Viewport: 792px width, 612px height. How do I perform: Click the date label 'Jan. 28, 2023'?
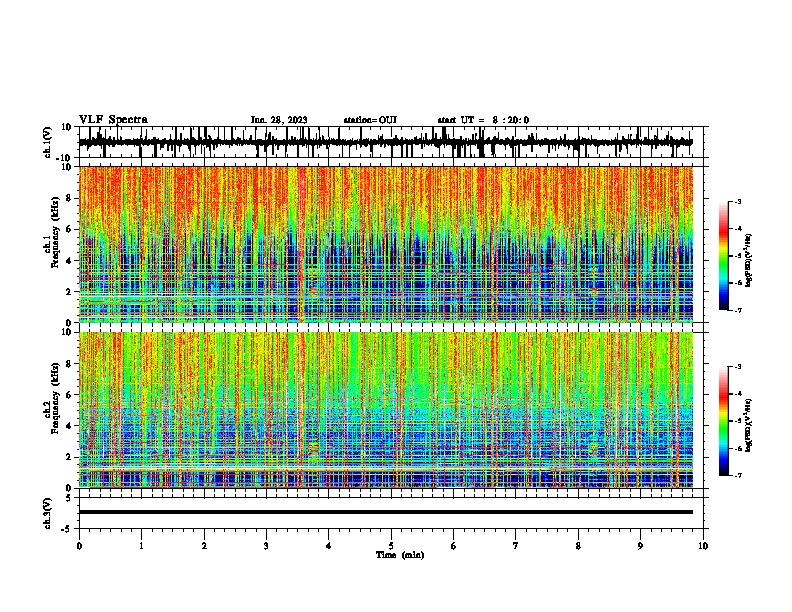[279, 120]
